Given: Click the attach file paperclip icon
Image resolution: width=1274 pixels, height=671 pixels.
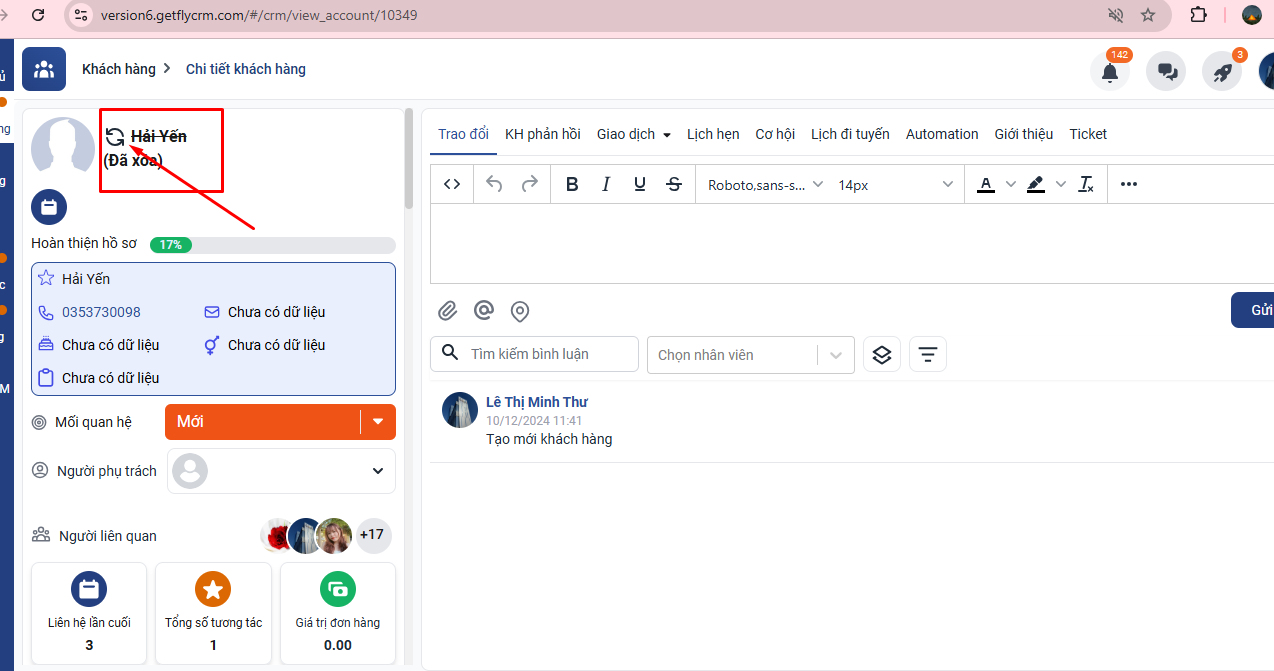Looking at the screenshot, I should (447, 311).
